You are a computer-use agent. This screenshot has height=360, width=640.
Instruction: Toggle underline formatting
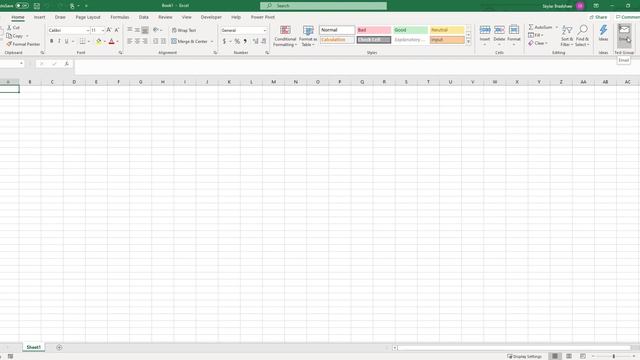67,41
